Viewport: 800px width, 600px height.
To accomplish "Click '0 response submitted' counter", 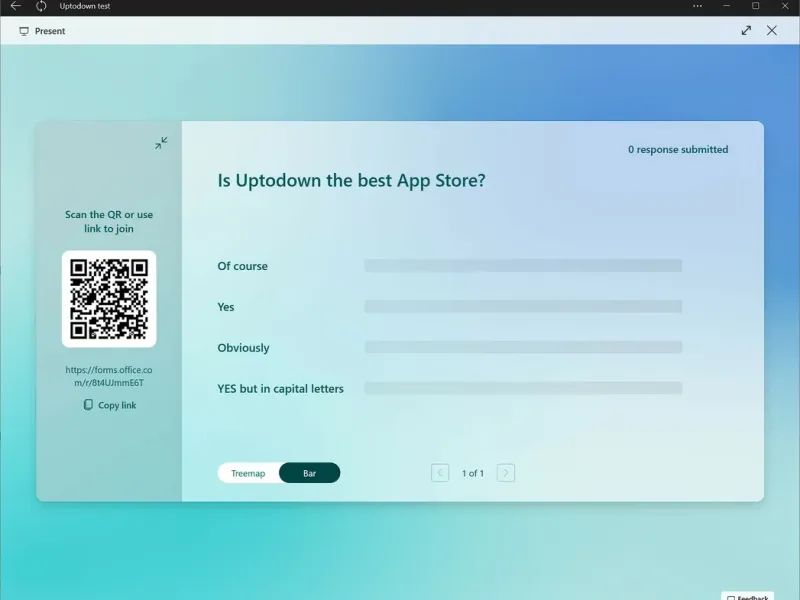I will click(678, 149).
